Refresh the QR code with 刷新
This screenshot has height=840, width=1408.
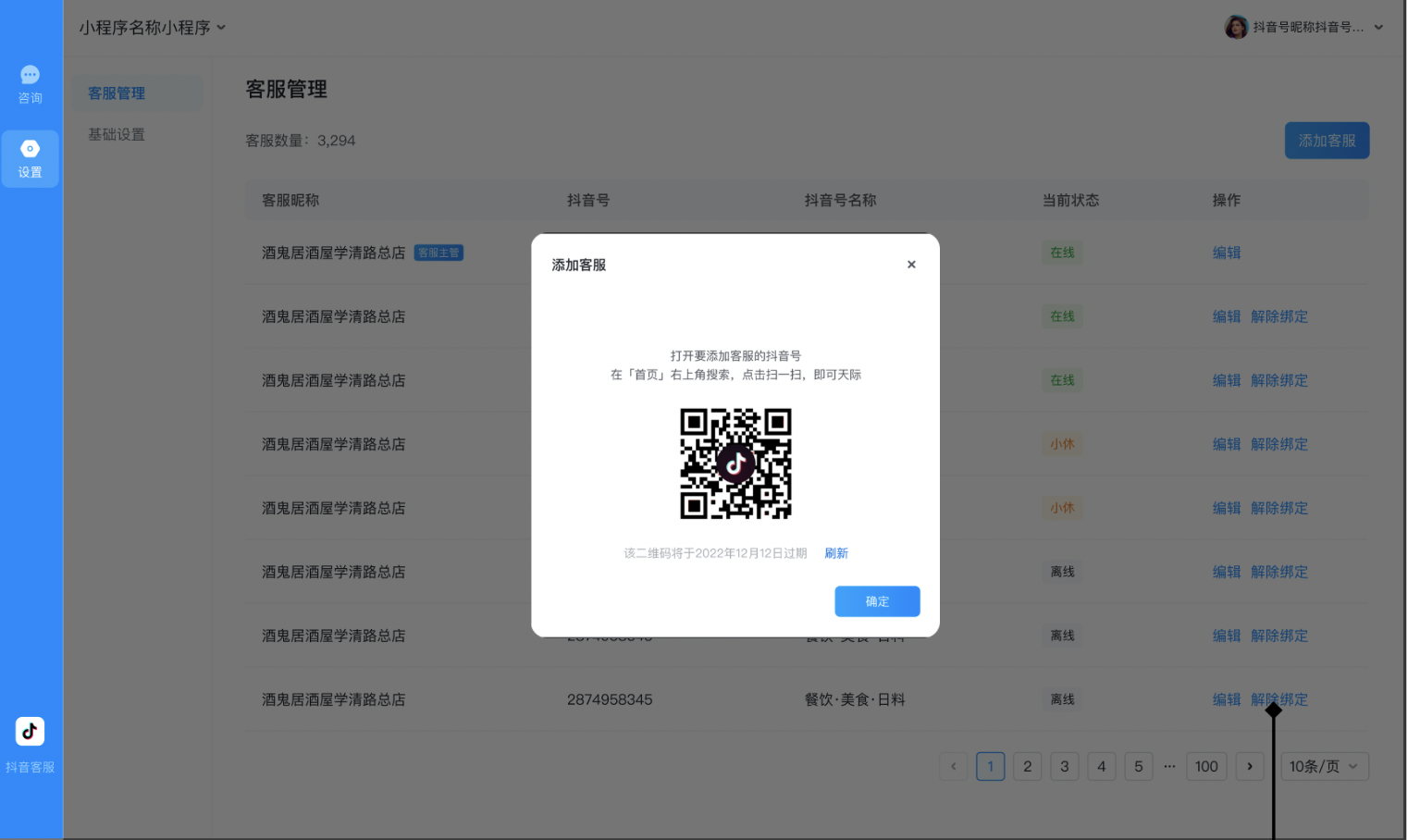tap(836, 553)
